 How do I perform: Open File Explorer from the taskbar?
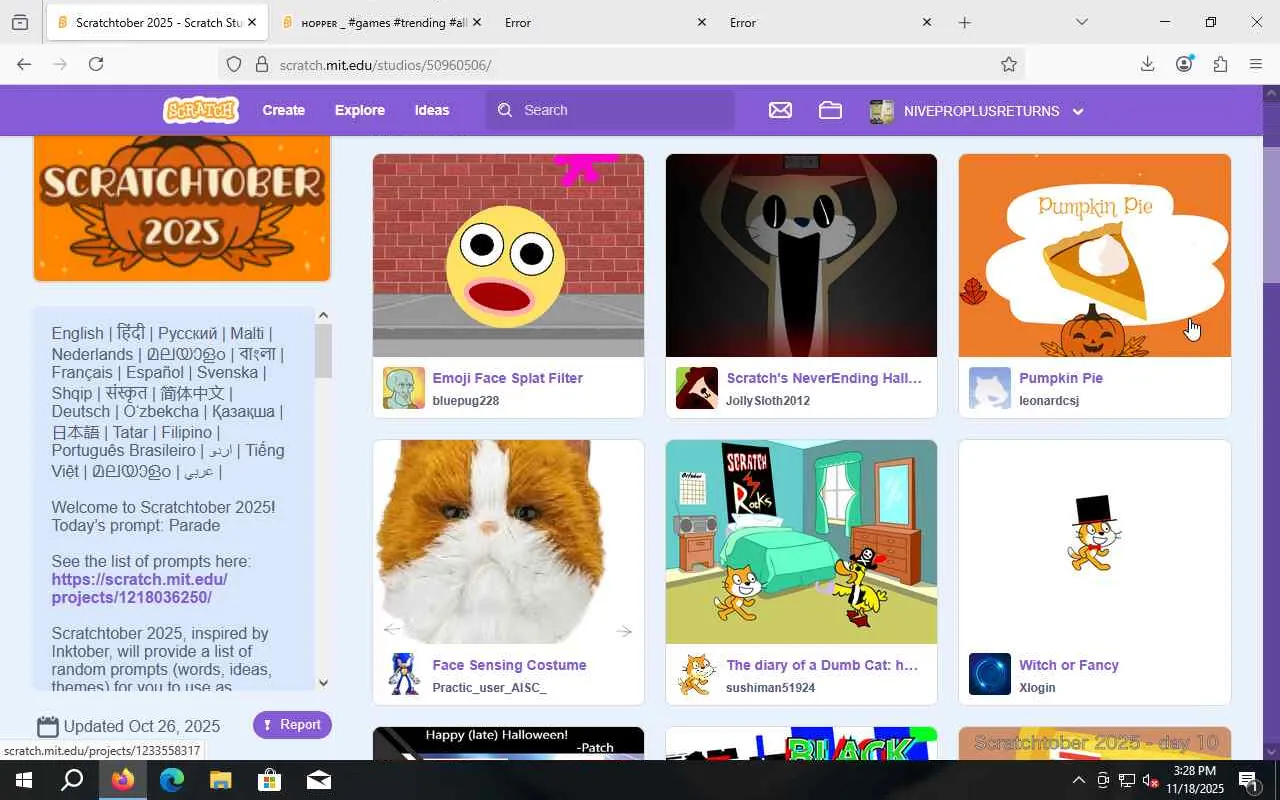[220, 780]
